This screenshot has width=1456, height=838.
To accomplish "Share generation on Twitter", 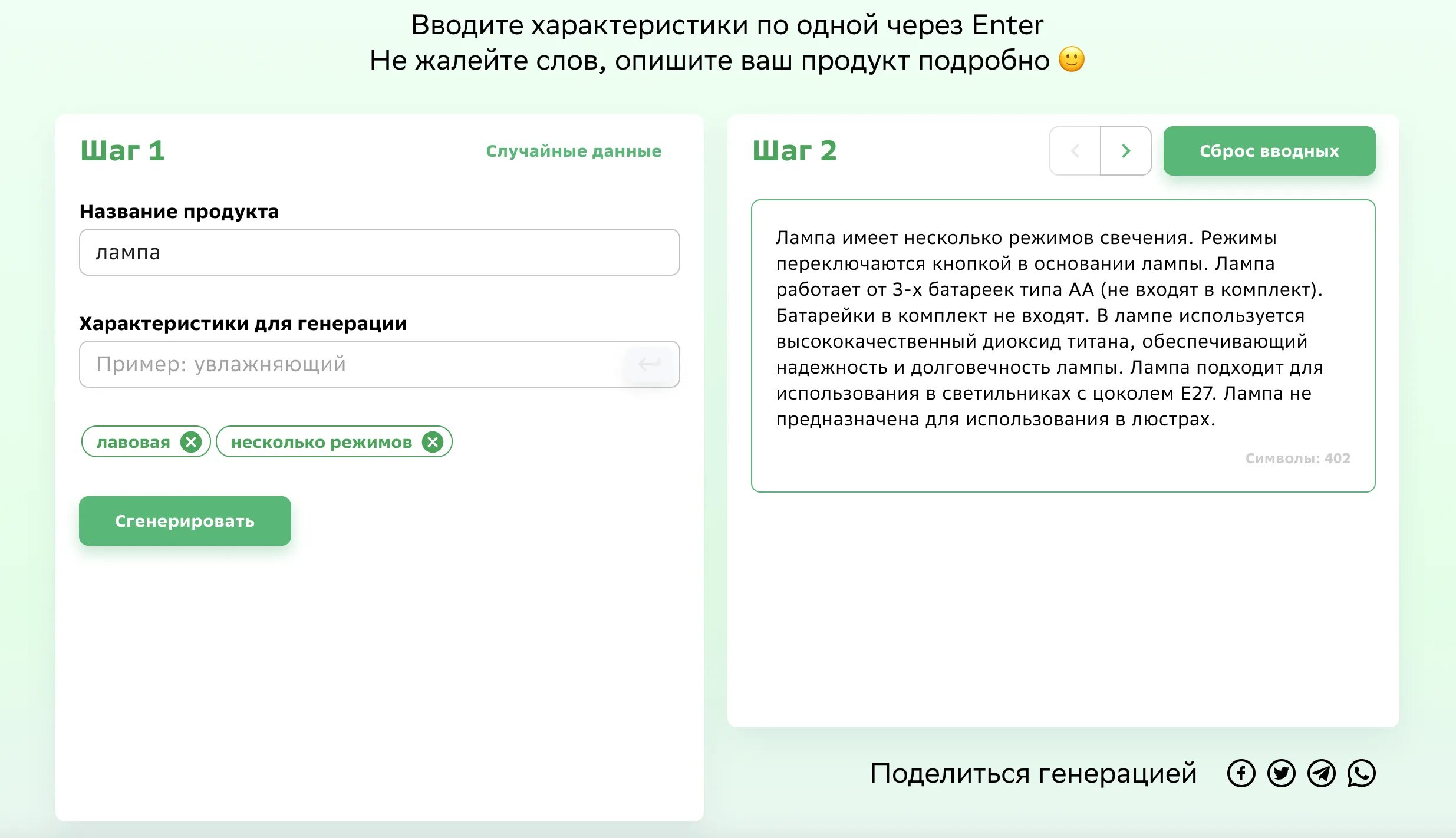I will click(x=1281, y=773).
